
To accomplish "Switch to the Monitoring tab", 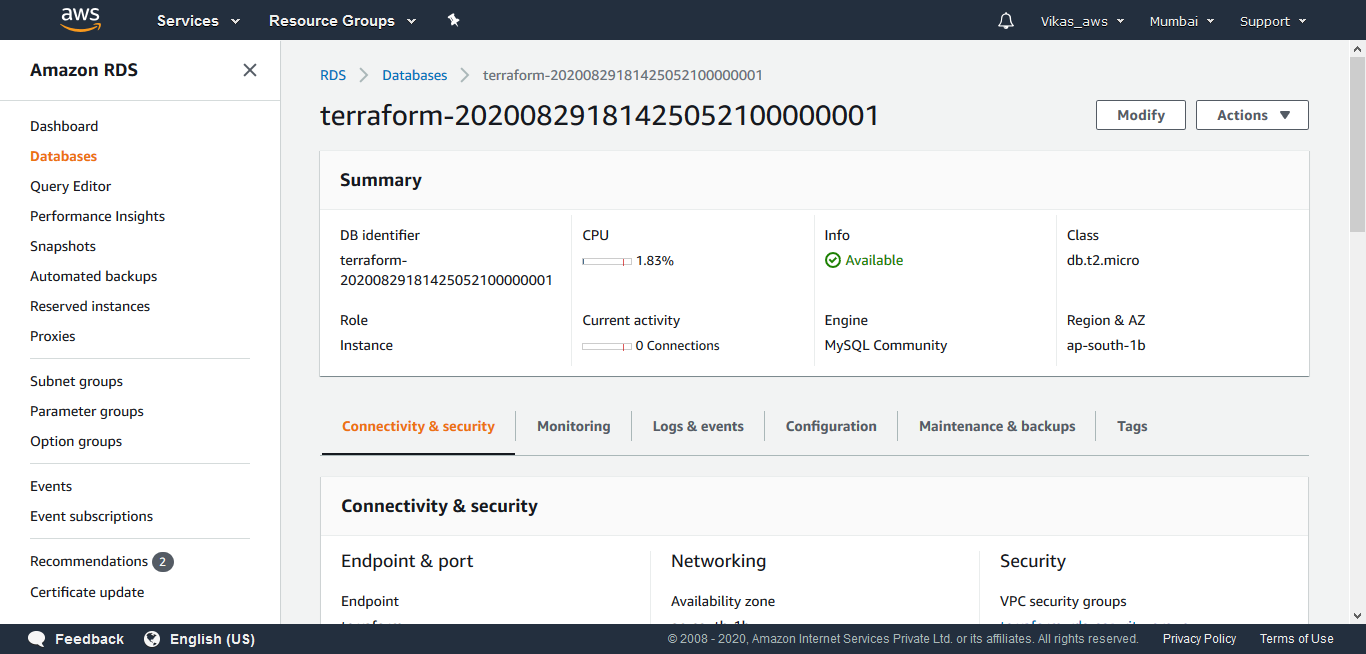I will (x=573, y=426).
